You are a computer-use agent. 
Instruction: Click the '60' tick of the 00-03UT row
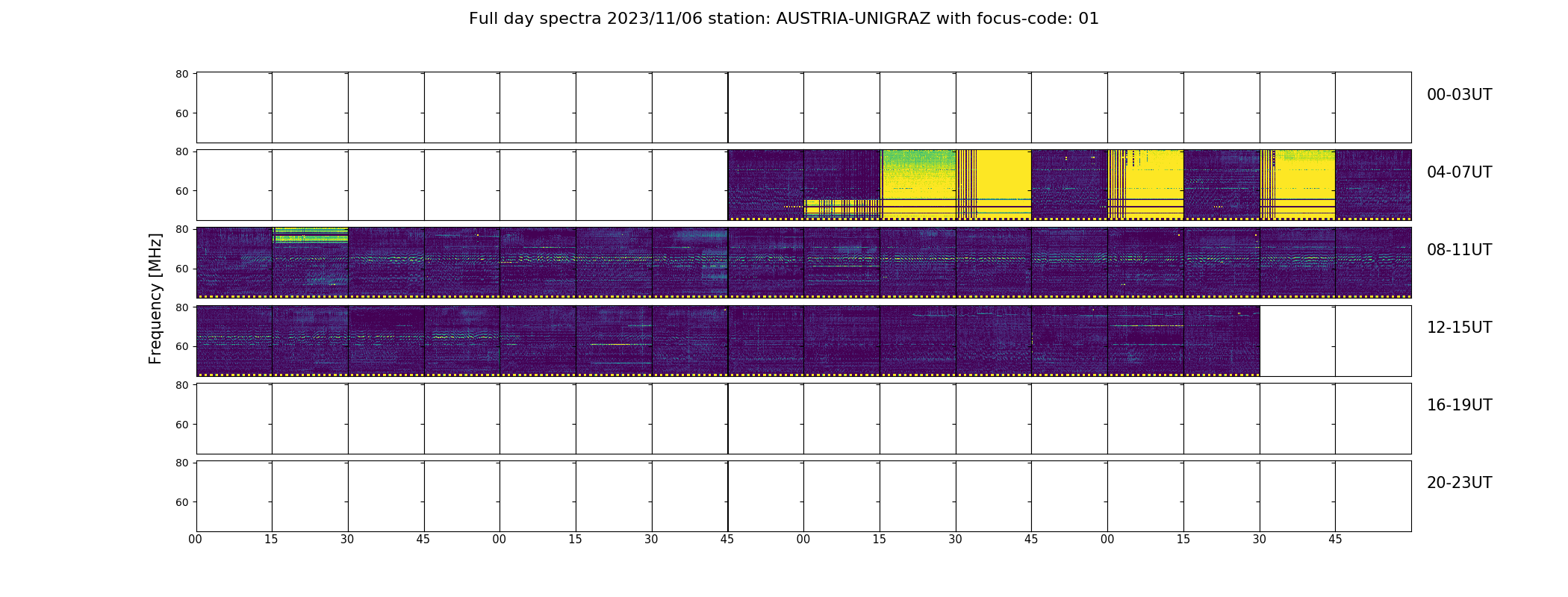coord(181,113)
